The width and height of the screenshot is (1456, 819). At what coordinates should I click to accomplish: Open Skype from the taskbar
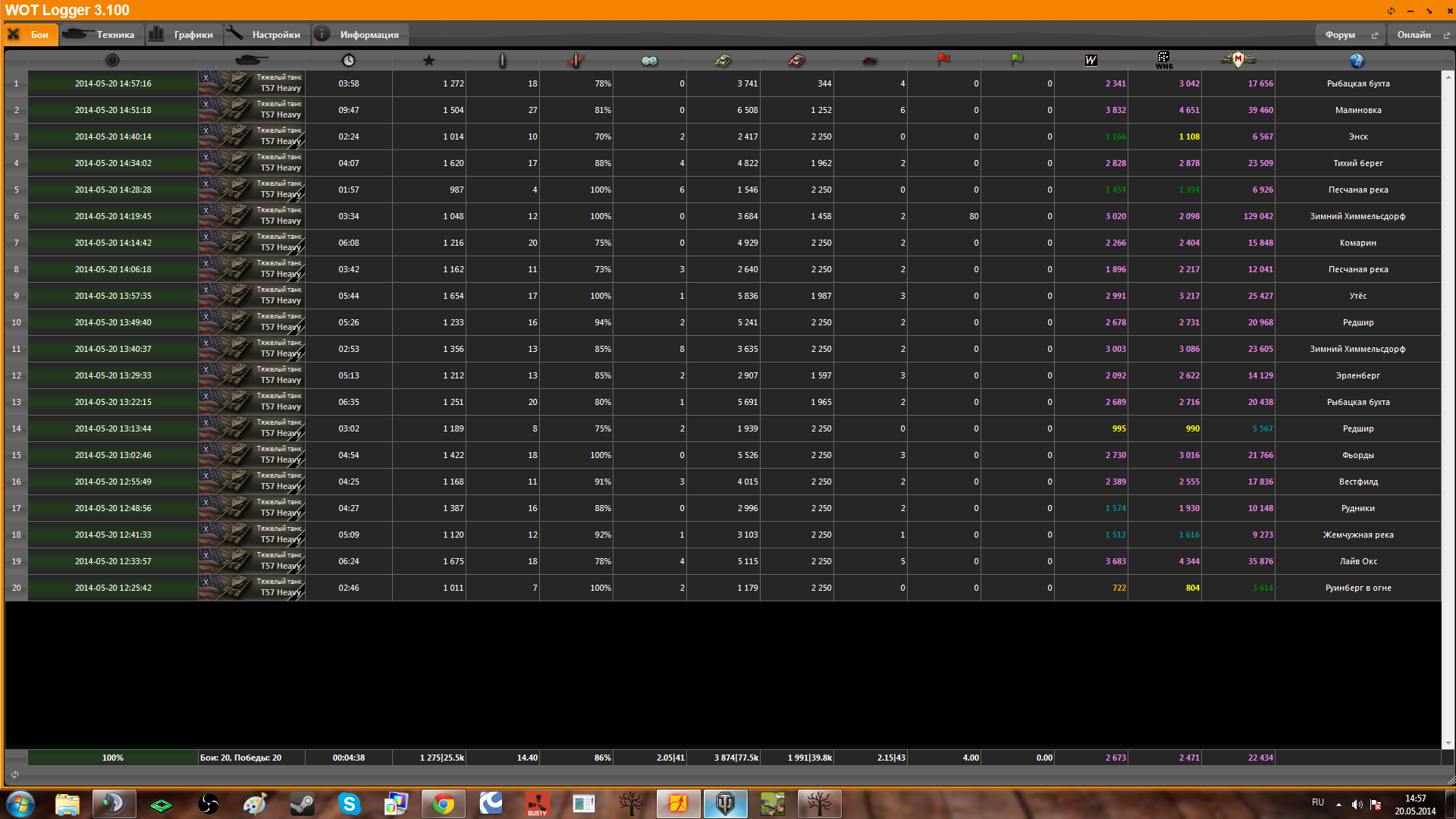point(349,804)
